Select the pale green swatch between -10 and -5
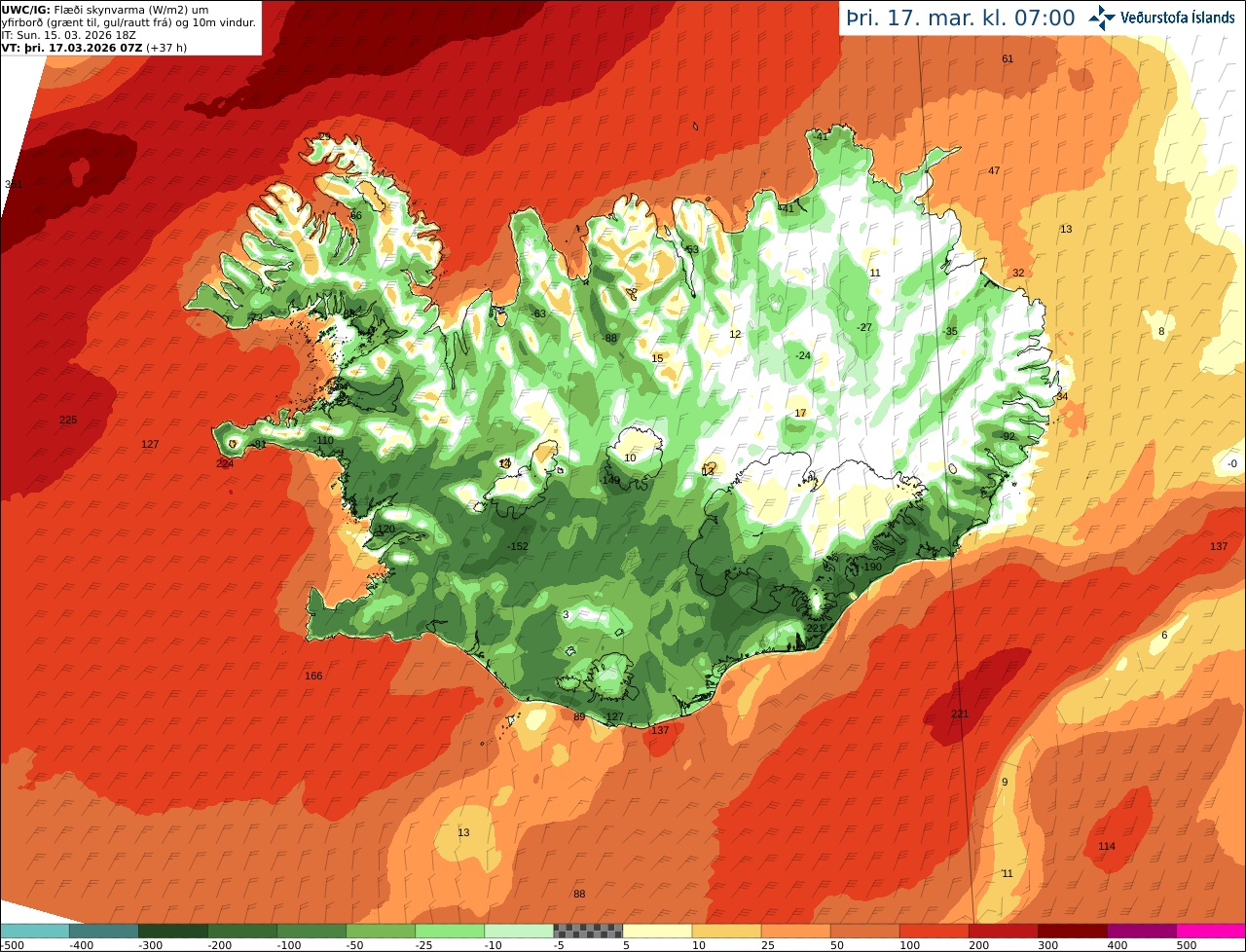Screen dimensions: 1246x952 pos(519,931)
